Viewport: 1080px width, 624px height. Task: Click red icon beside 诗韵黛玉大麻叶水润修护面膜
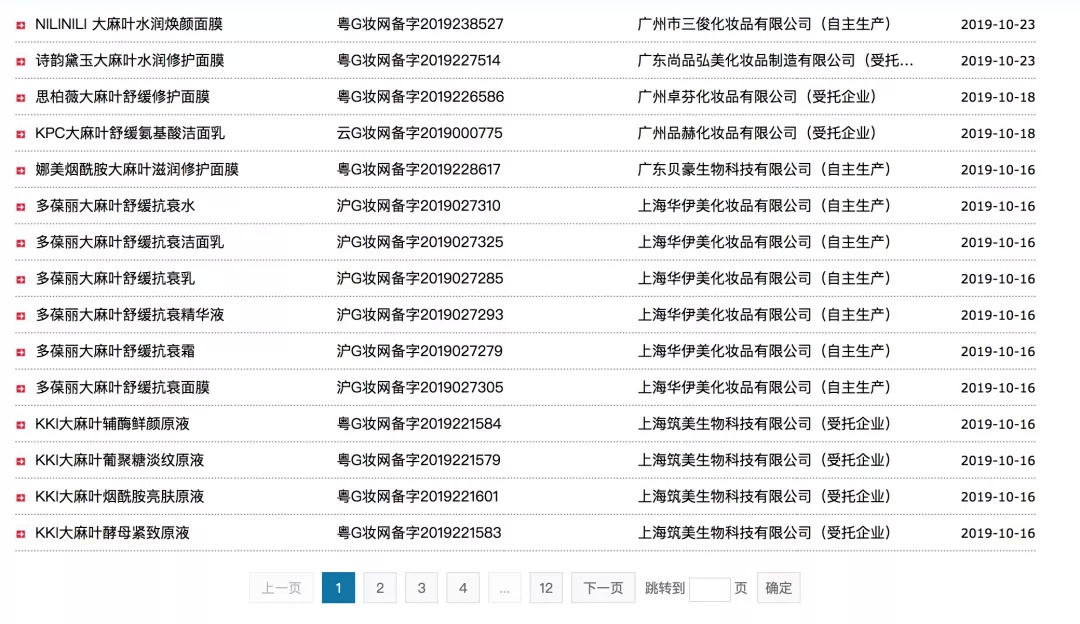click(x=21, y=61)
